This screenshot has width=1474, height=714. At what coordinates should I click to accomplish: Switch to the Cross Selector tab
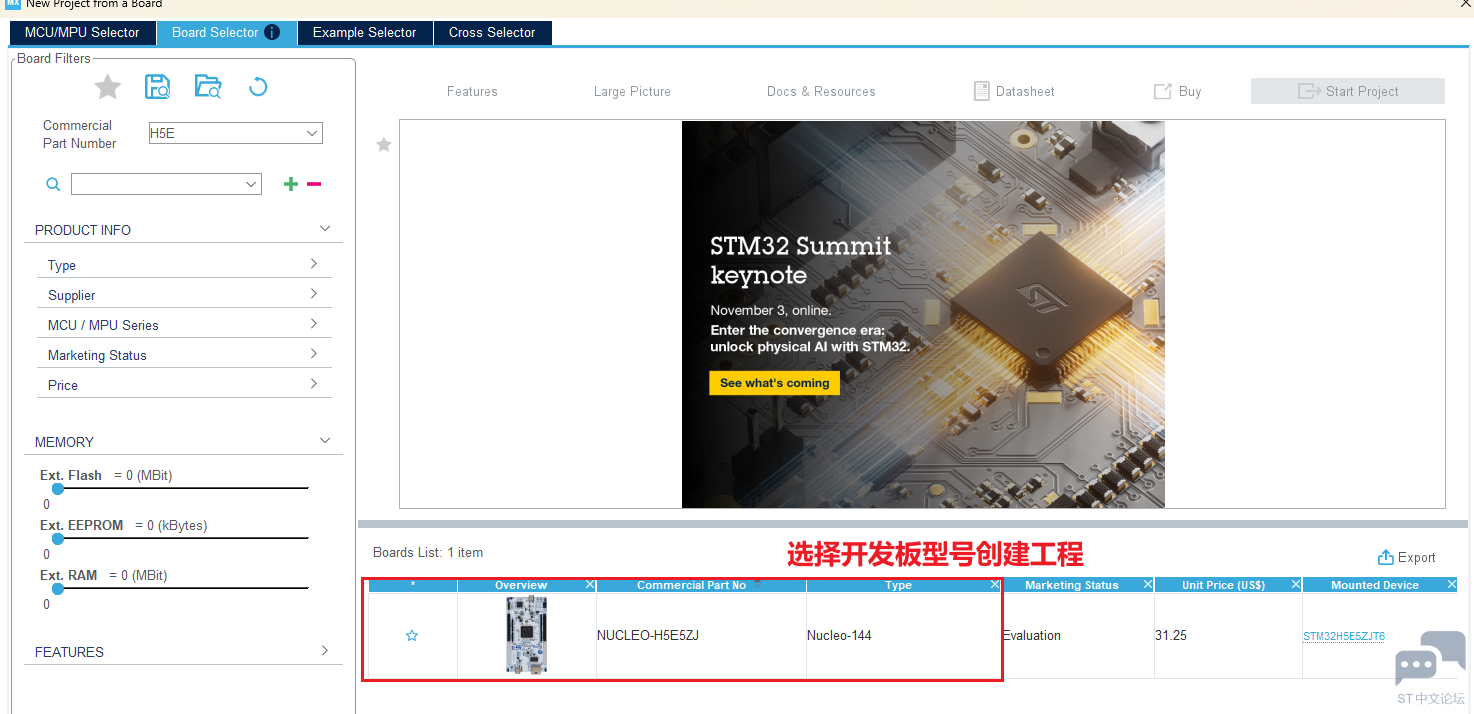[492, 32]
